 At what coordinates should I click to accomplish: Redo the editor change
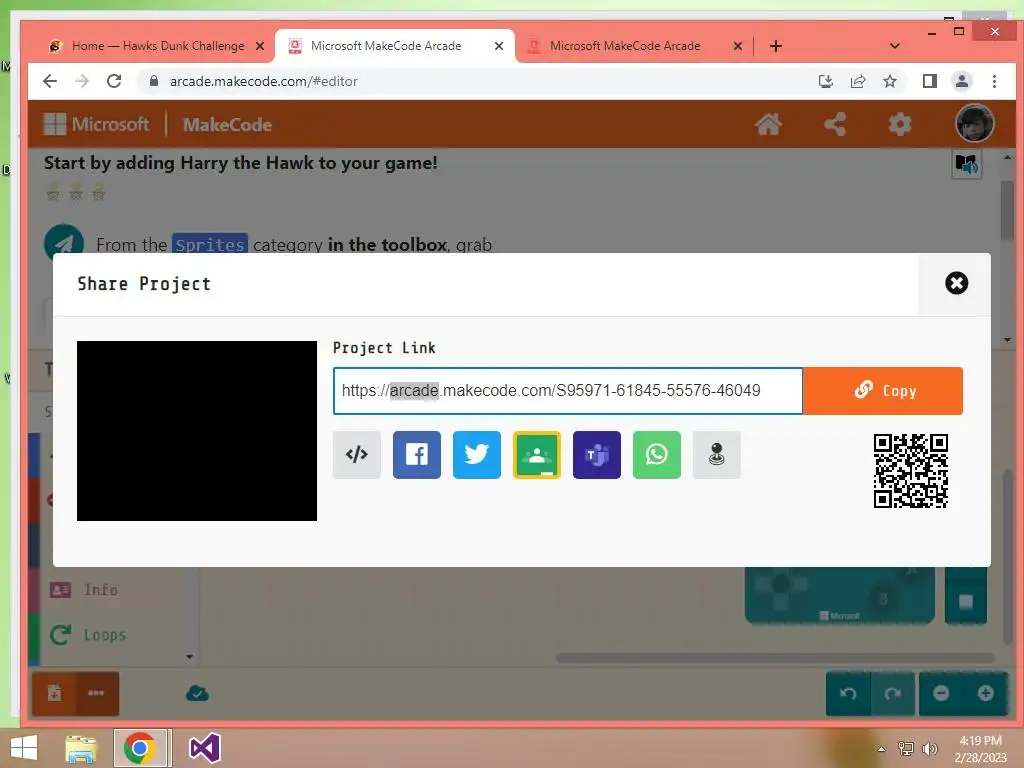coord(893,694)
